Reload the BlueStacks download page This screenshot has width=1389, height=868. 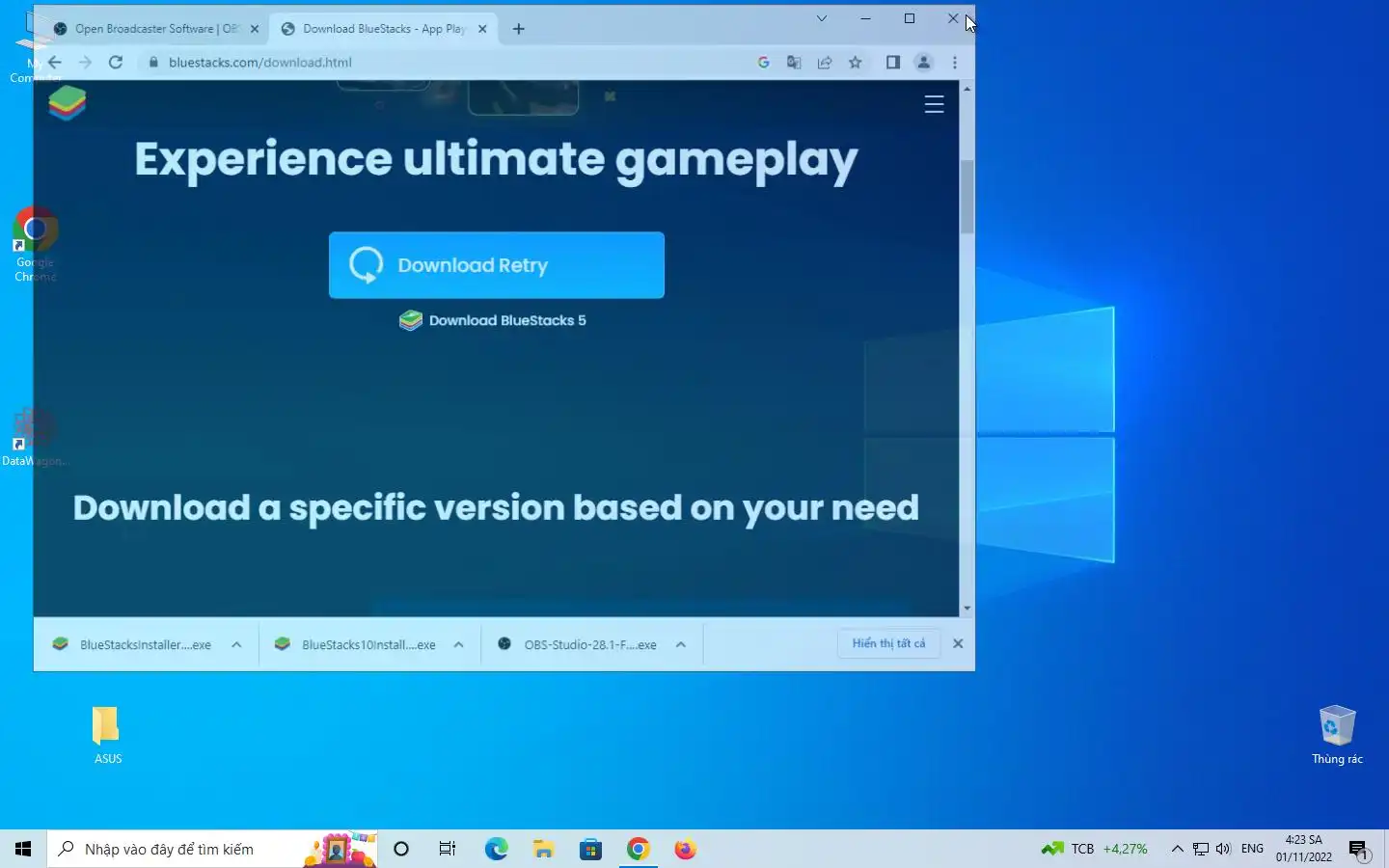click(116, 62)
